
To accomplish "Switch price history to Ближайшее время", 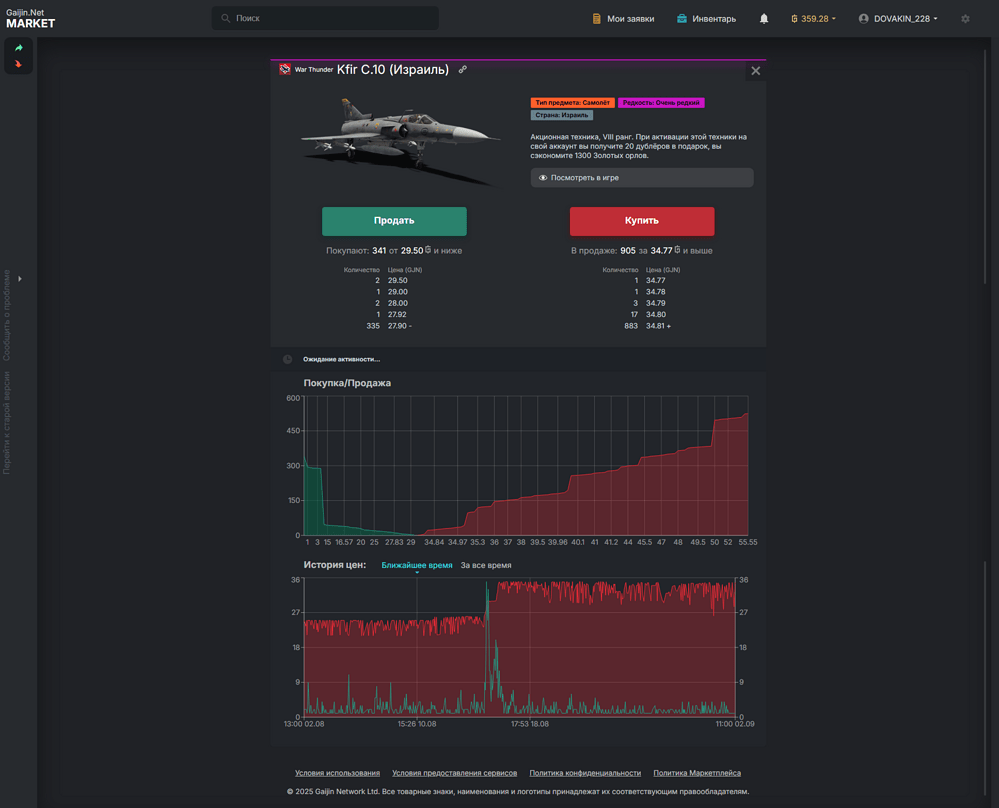I will pos(417,565).
